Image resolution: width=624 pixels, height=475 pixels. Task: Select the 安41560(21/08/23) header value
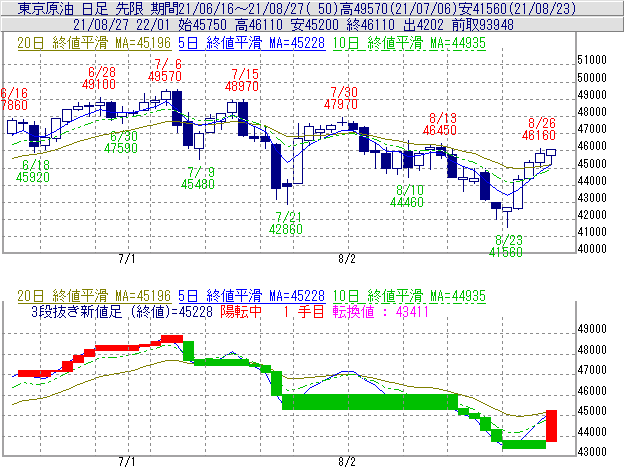[x=516, y=8]
